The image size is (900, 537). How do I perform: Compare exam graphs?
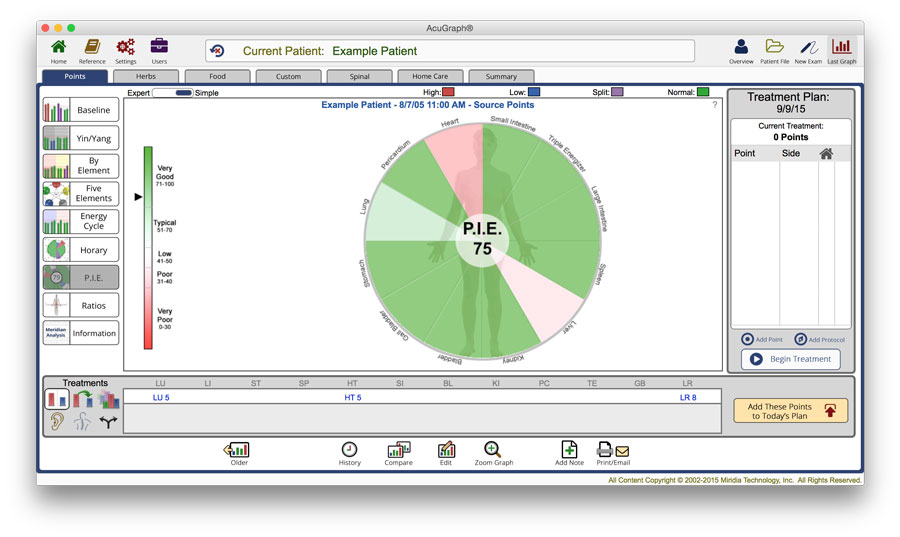pyautogui.click(x=398, y=453)
